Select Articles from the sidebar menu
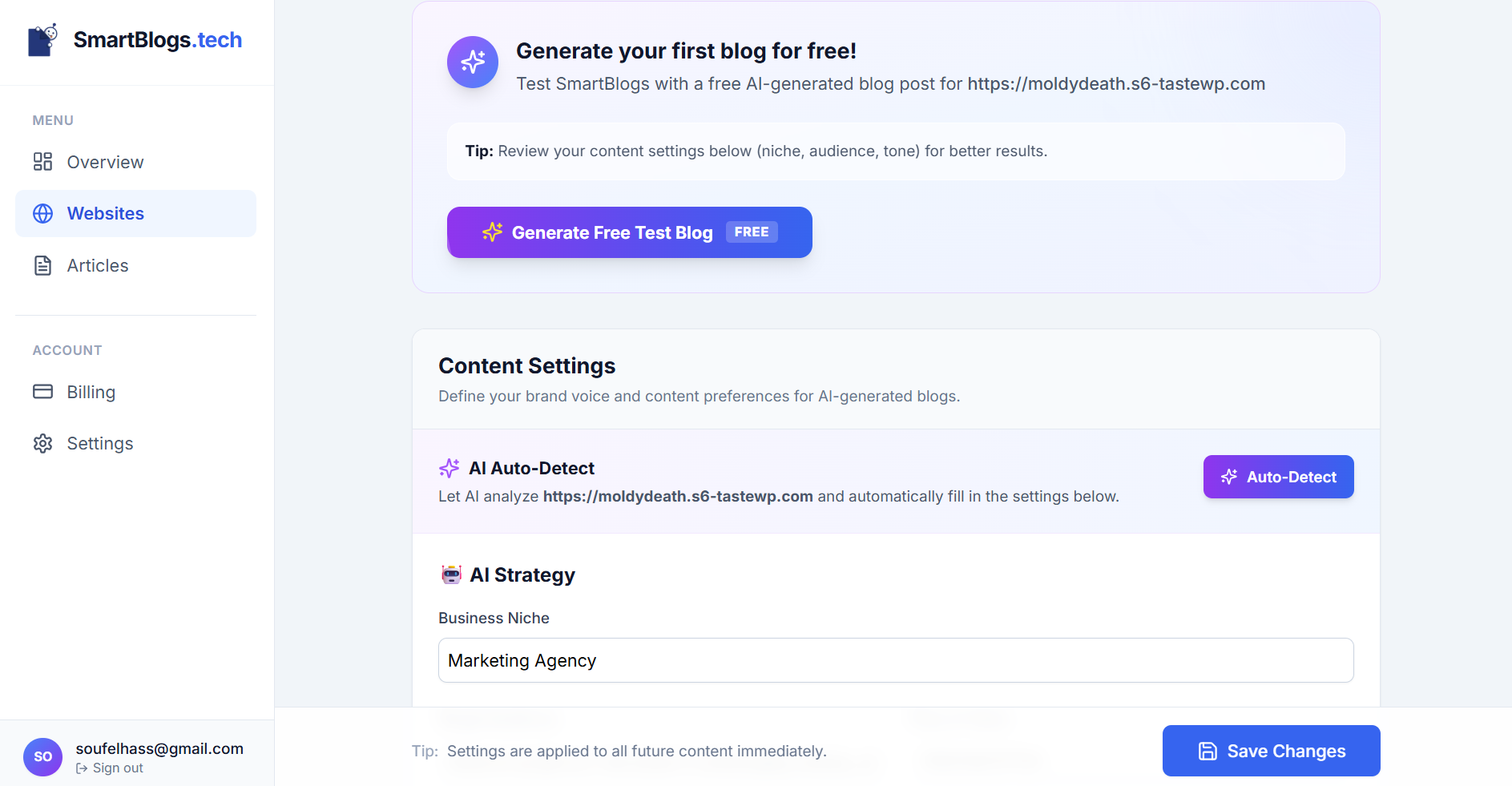The width and height of the screenshot is (1512, 786). pos(98,265)
